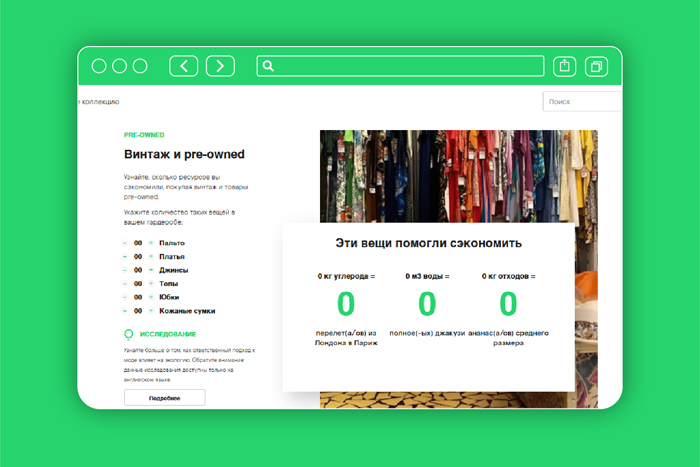Click the browser back arrow button
Image resolution: width=700 pixels, height=467 pixels.
pyautogui.click(x=184, y=66)
